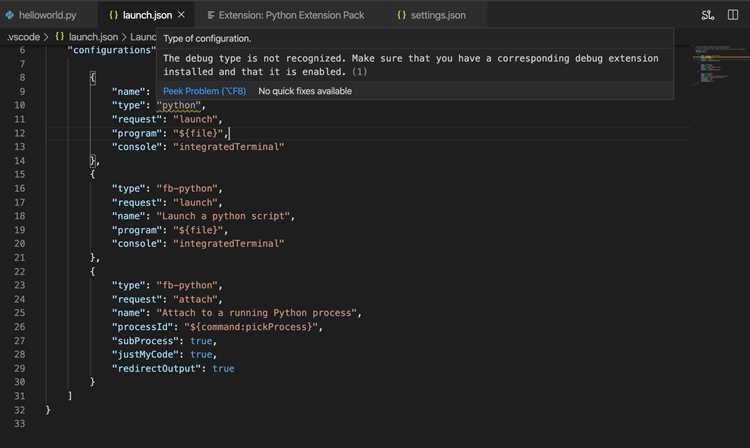Click the underlined "python" type value

[x=179, y=105]
